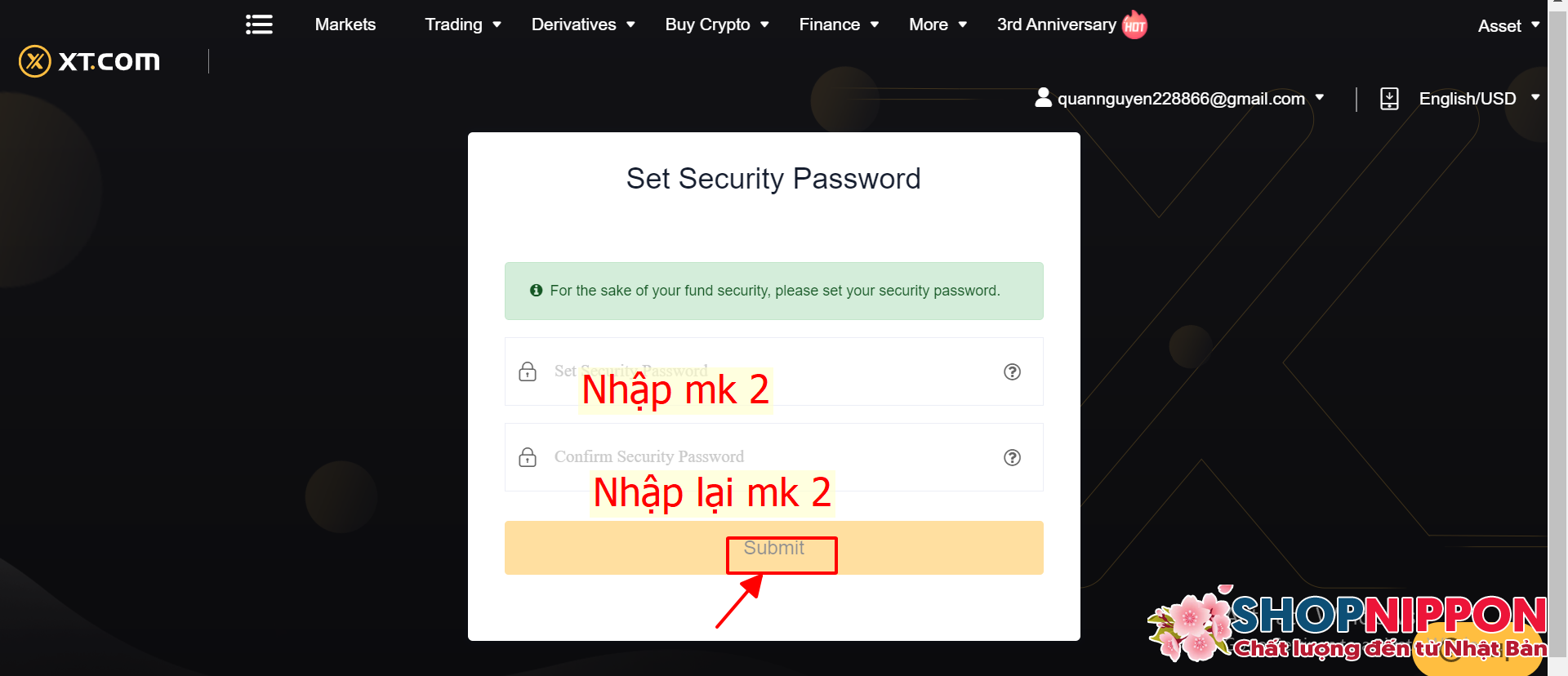Expand the Trading dropdown menu

(463, 24)
